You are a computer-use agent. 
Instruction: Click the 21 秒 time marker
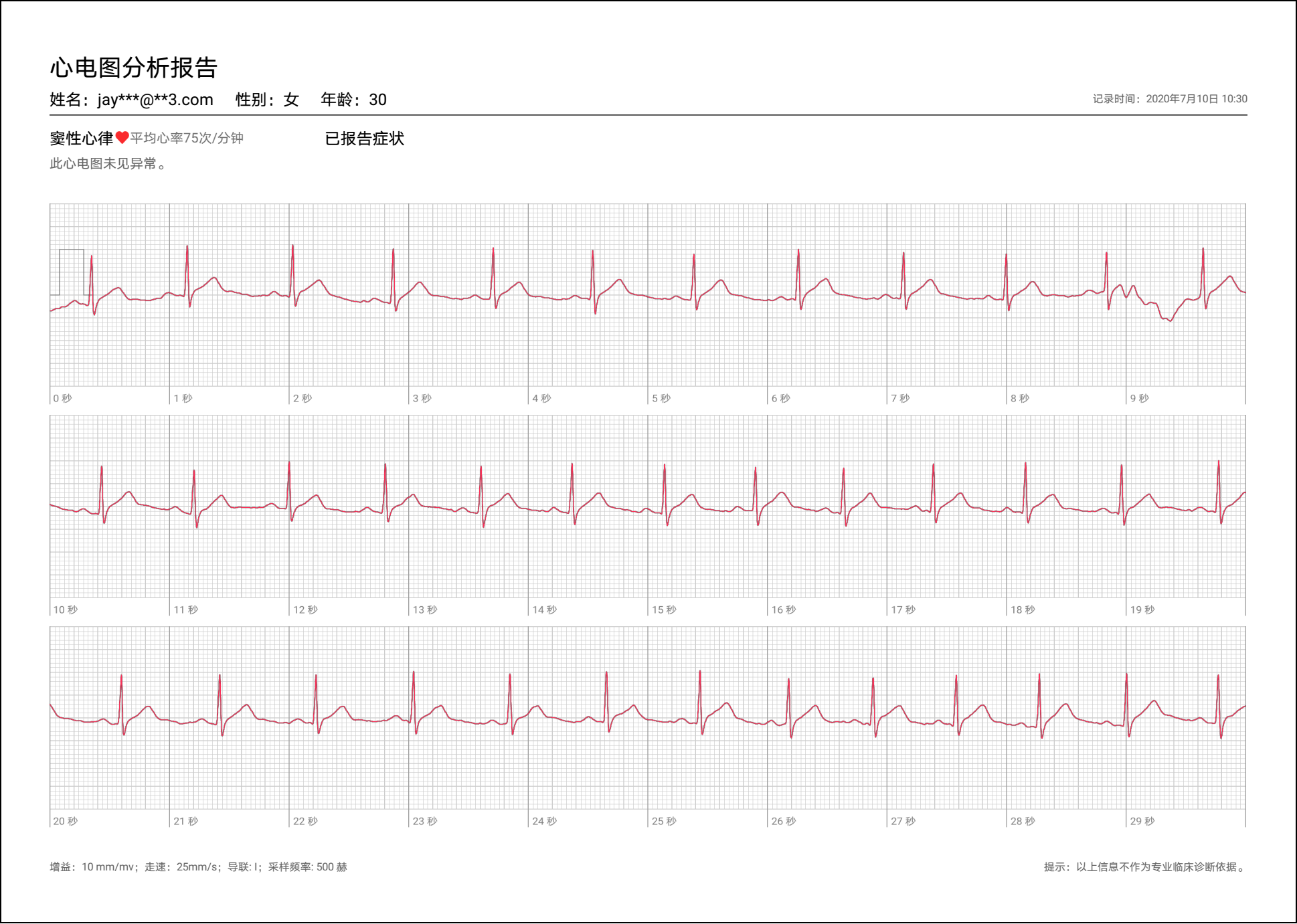(186, 821)
